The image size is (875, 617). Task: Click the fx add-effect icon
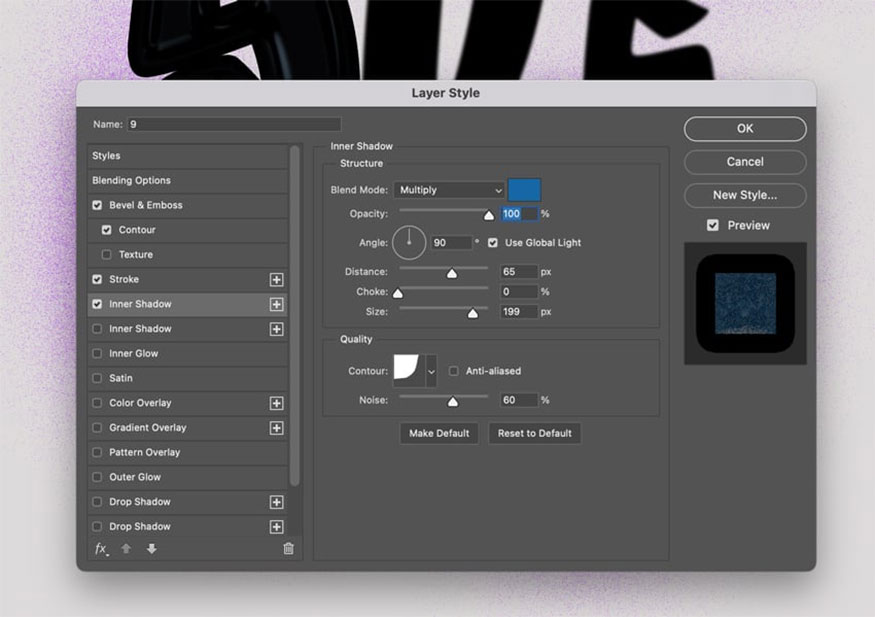(x=101, y=549)
